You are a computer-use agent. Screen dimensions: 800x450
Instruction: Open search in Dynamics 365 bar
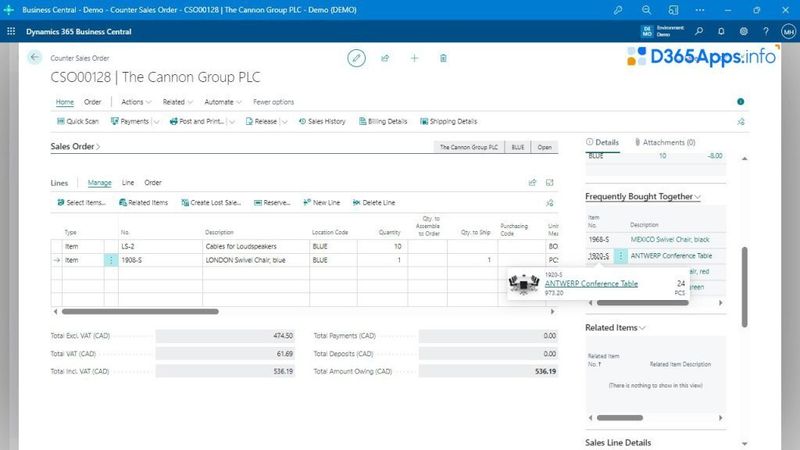[699, 31]
